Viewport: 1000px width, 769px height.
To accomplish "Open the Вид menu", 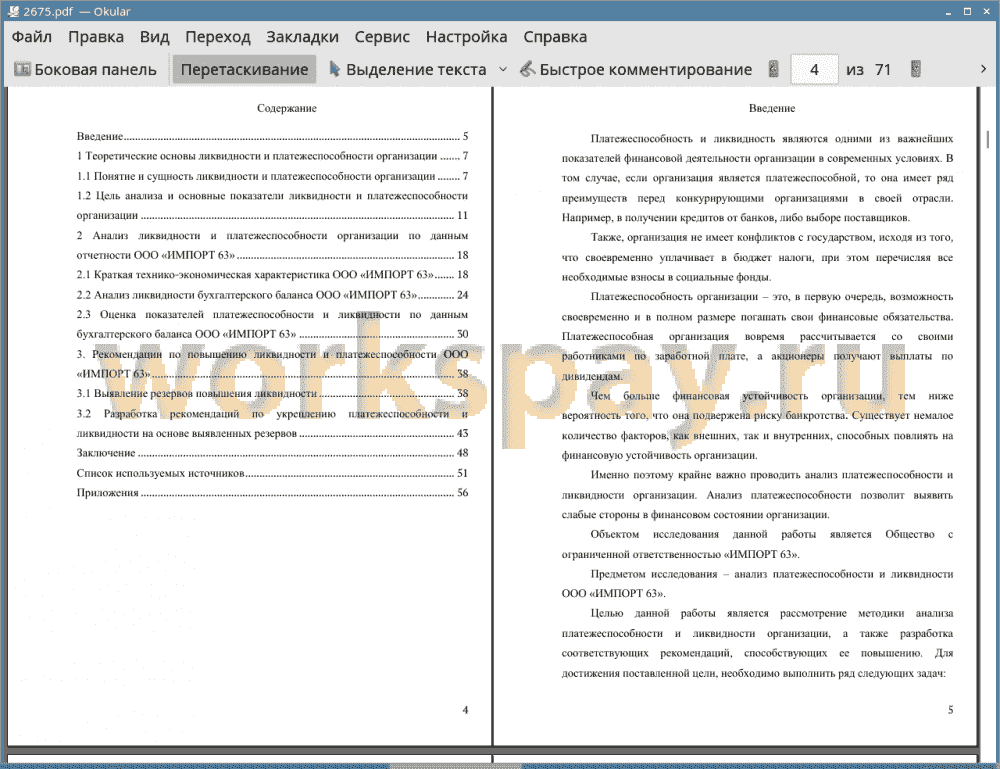I will click(x=154, y=37).
